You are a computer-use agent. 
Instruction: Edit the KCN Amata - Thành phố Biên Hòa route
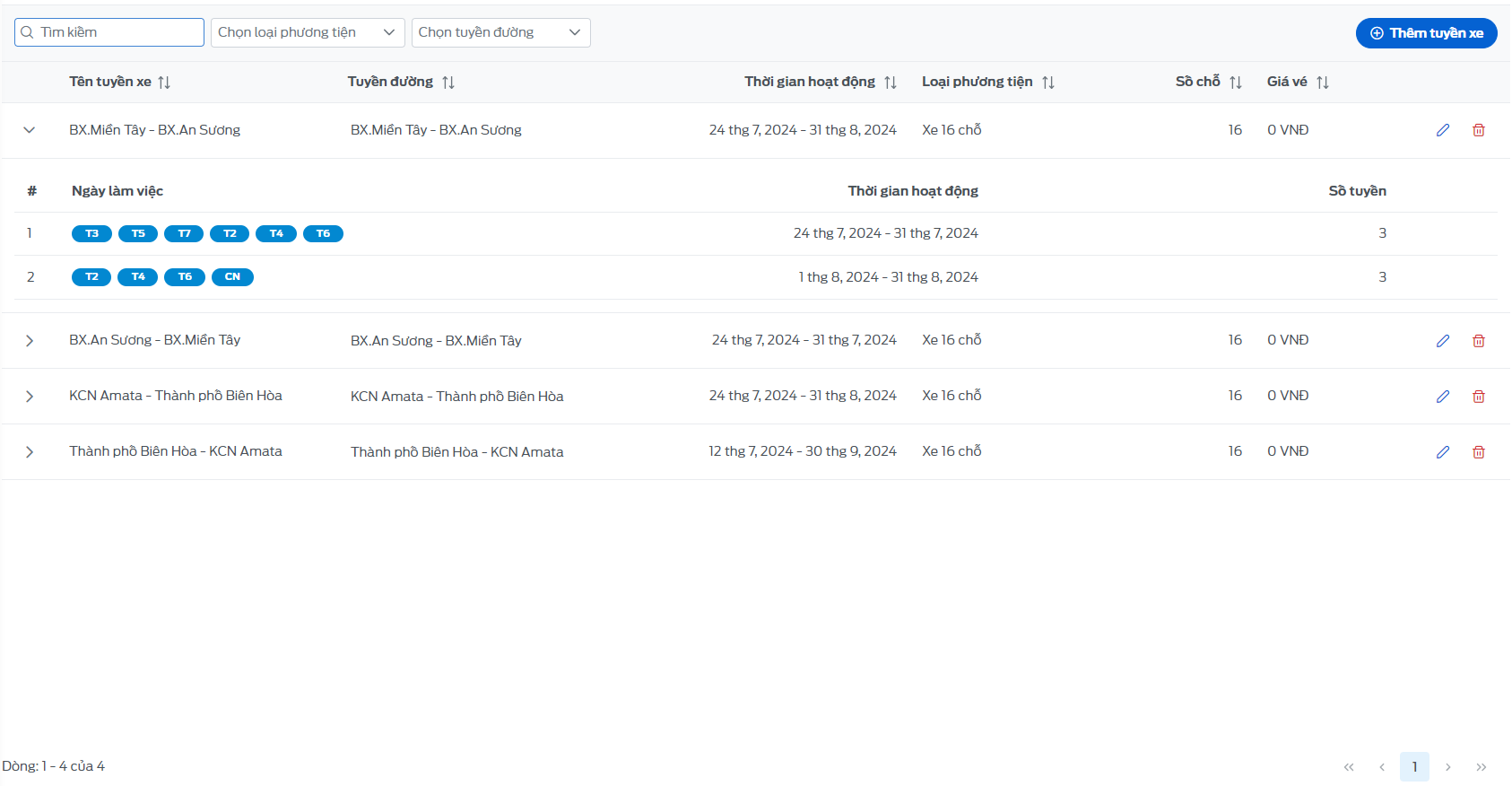coord(1443,397)
